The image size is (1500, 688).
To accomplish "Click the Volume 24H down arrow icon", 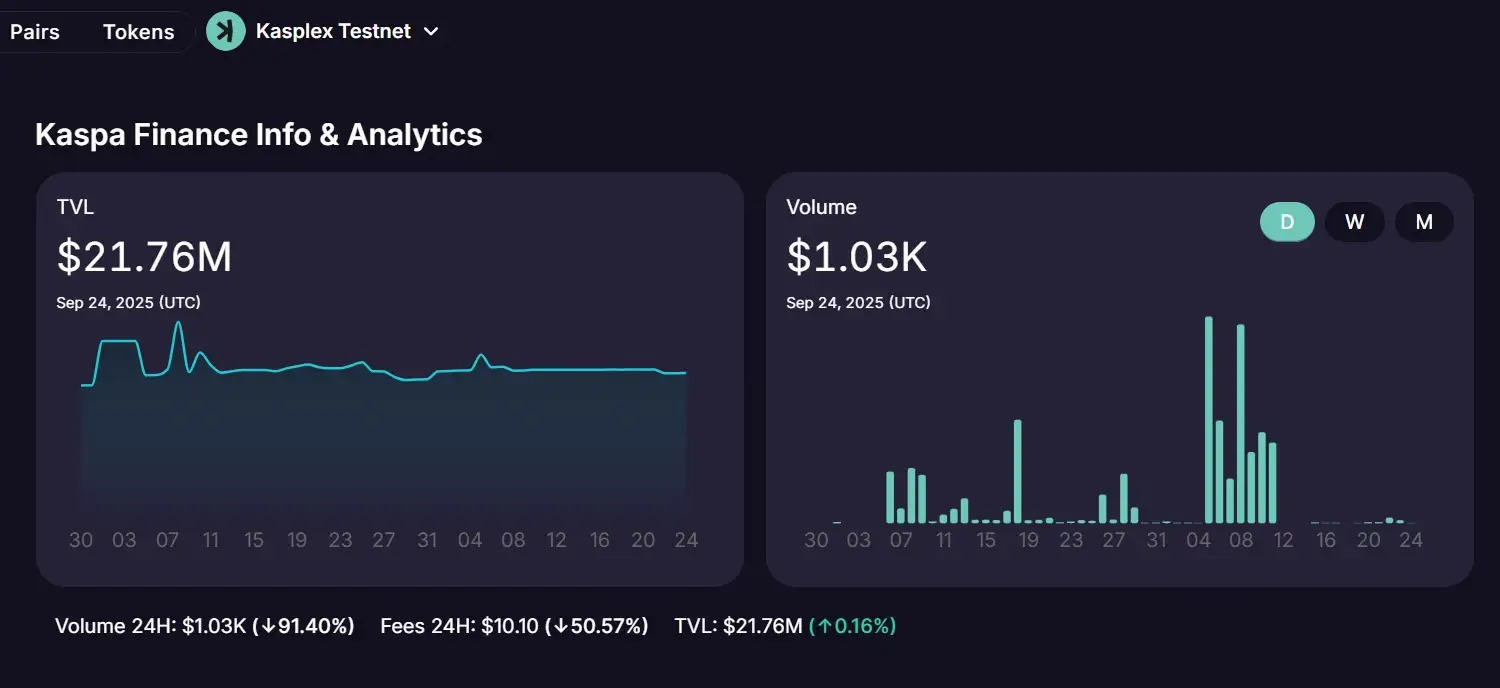I will 265,627.
